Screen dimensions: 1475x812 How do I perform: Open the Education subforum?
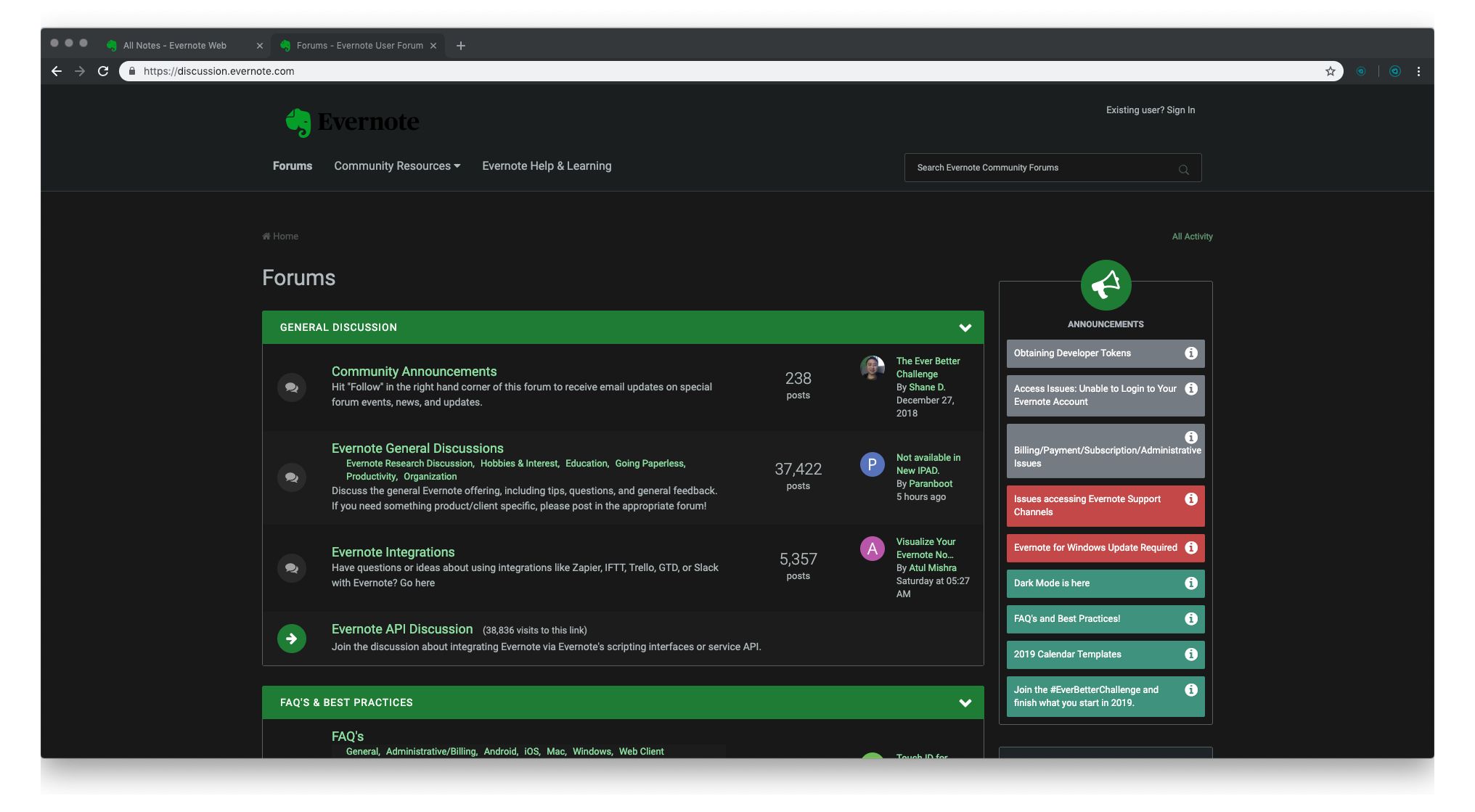tap(587, 464)
